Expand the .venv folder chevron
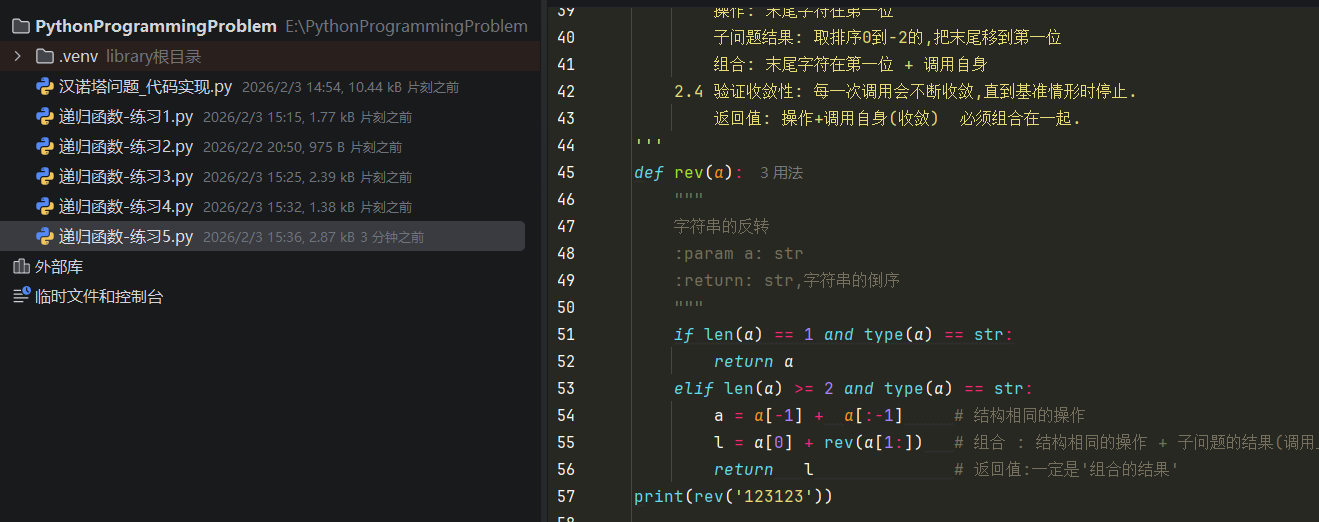 pos(17,56)
